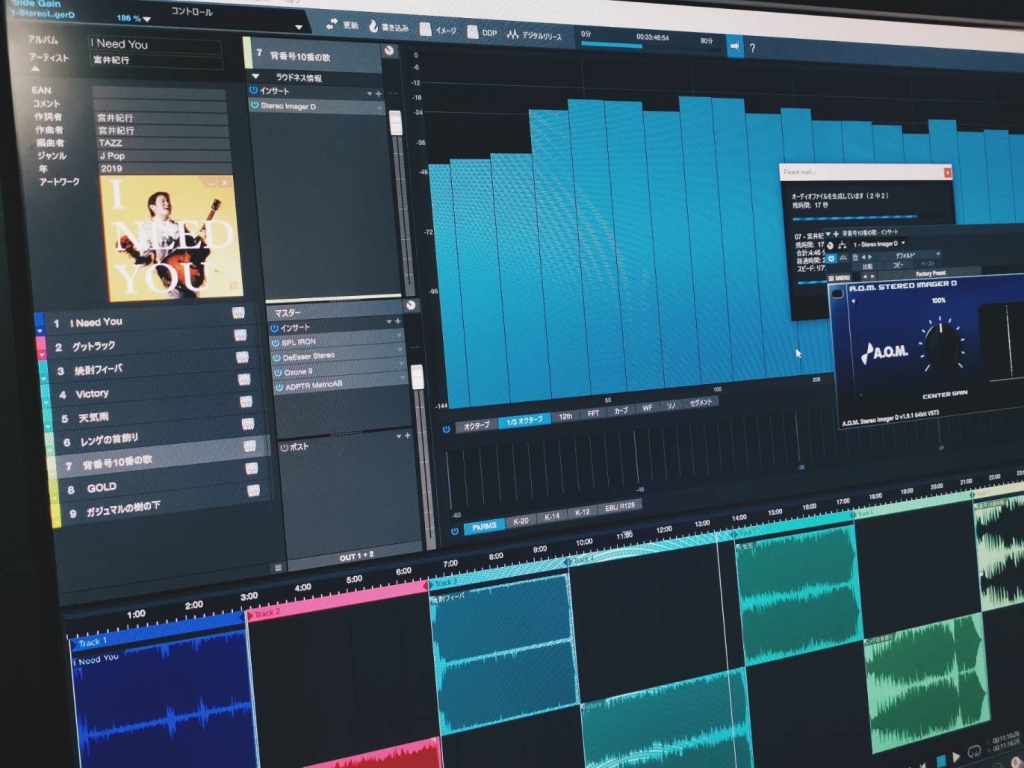Toggle level meter power beside PkRMS
Image resolution: width=1024 pixels, height=768 pixels.
click(455, 532)
